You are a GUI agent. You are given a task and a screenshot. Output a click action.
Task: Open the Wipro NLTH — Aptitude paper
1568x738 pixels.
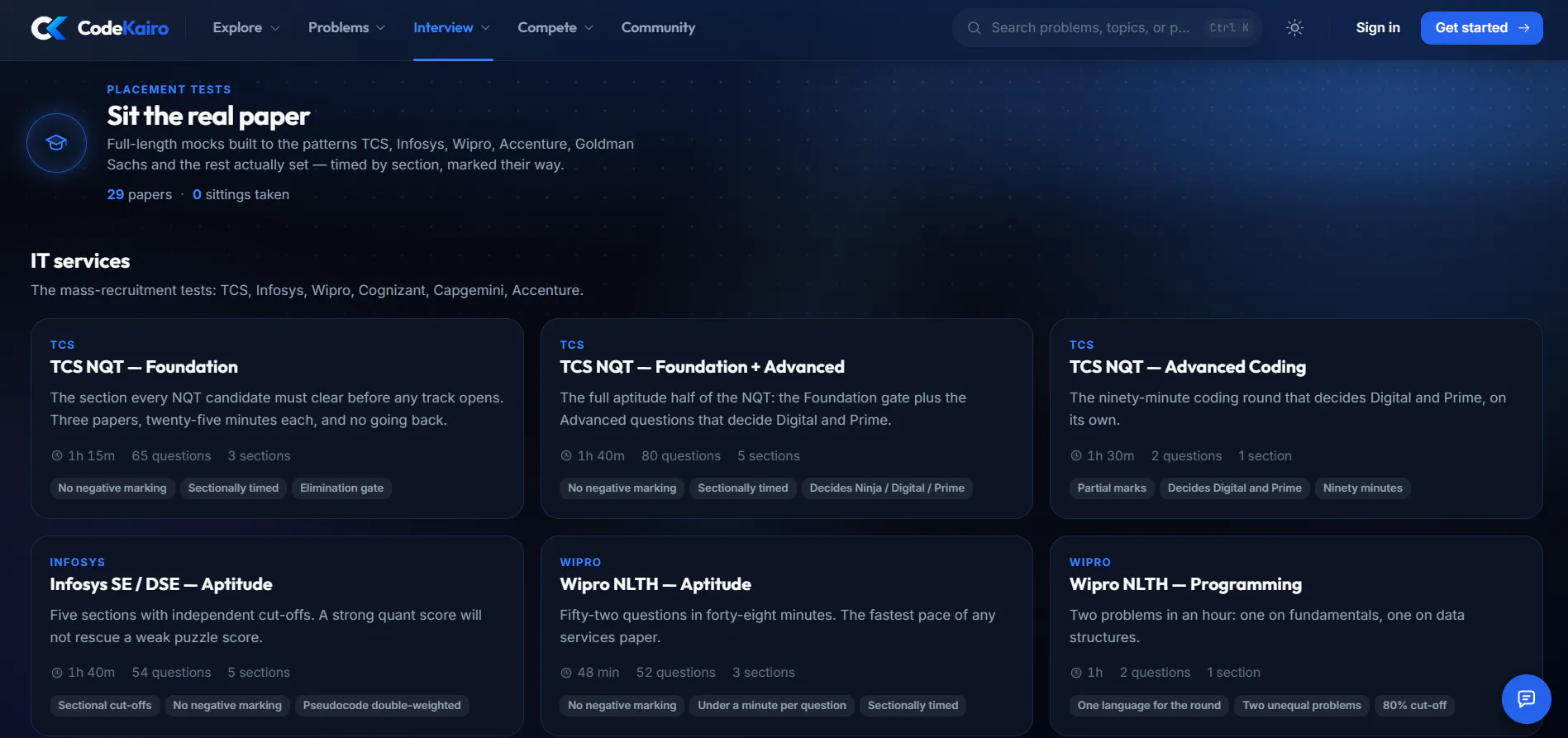[786, 636]
